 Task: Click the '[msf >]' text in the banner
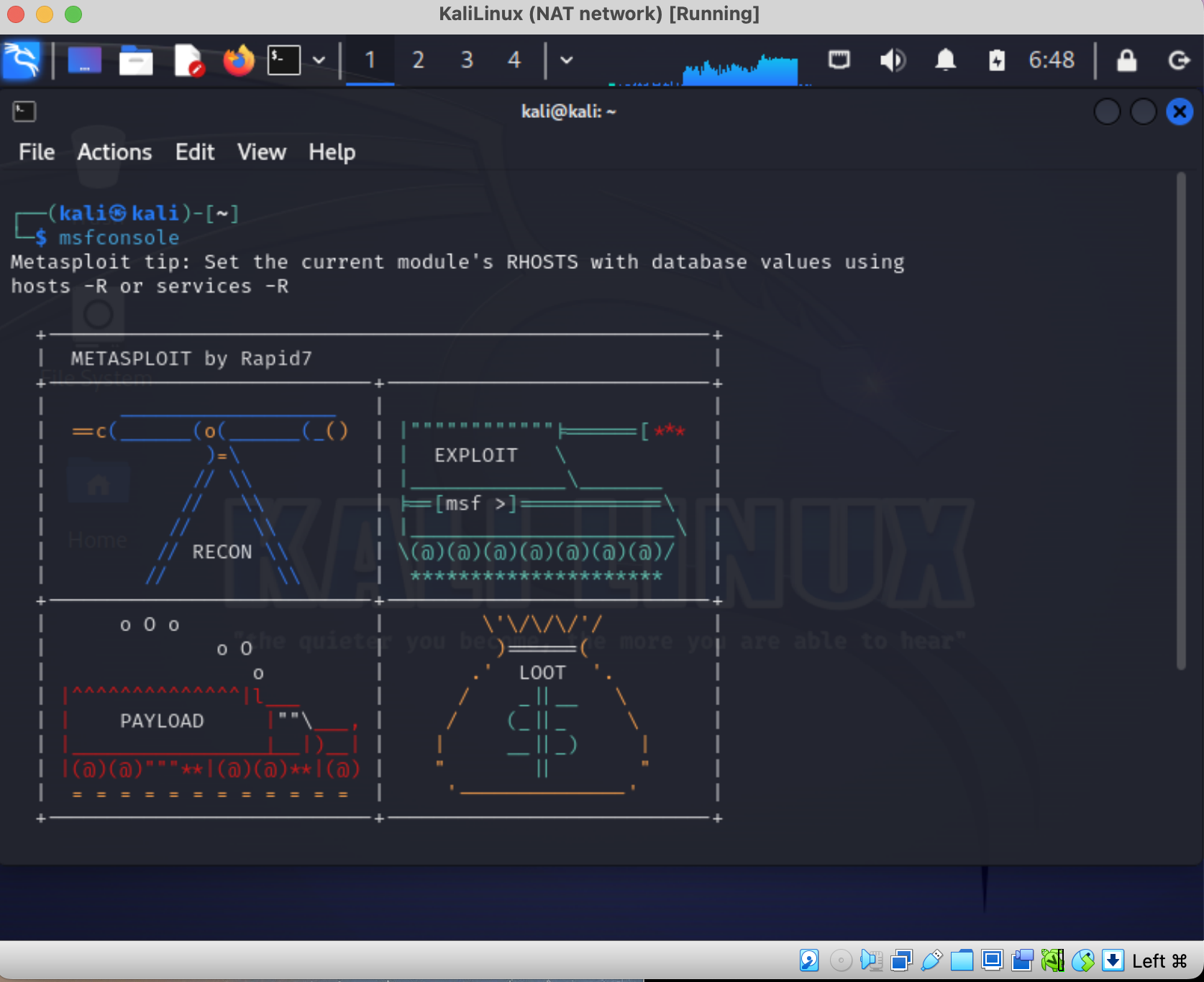click(475, 504)
